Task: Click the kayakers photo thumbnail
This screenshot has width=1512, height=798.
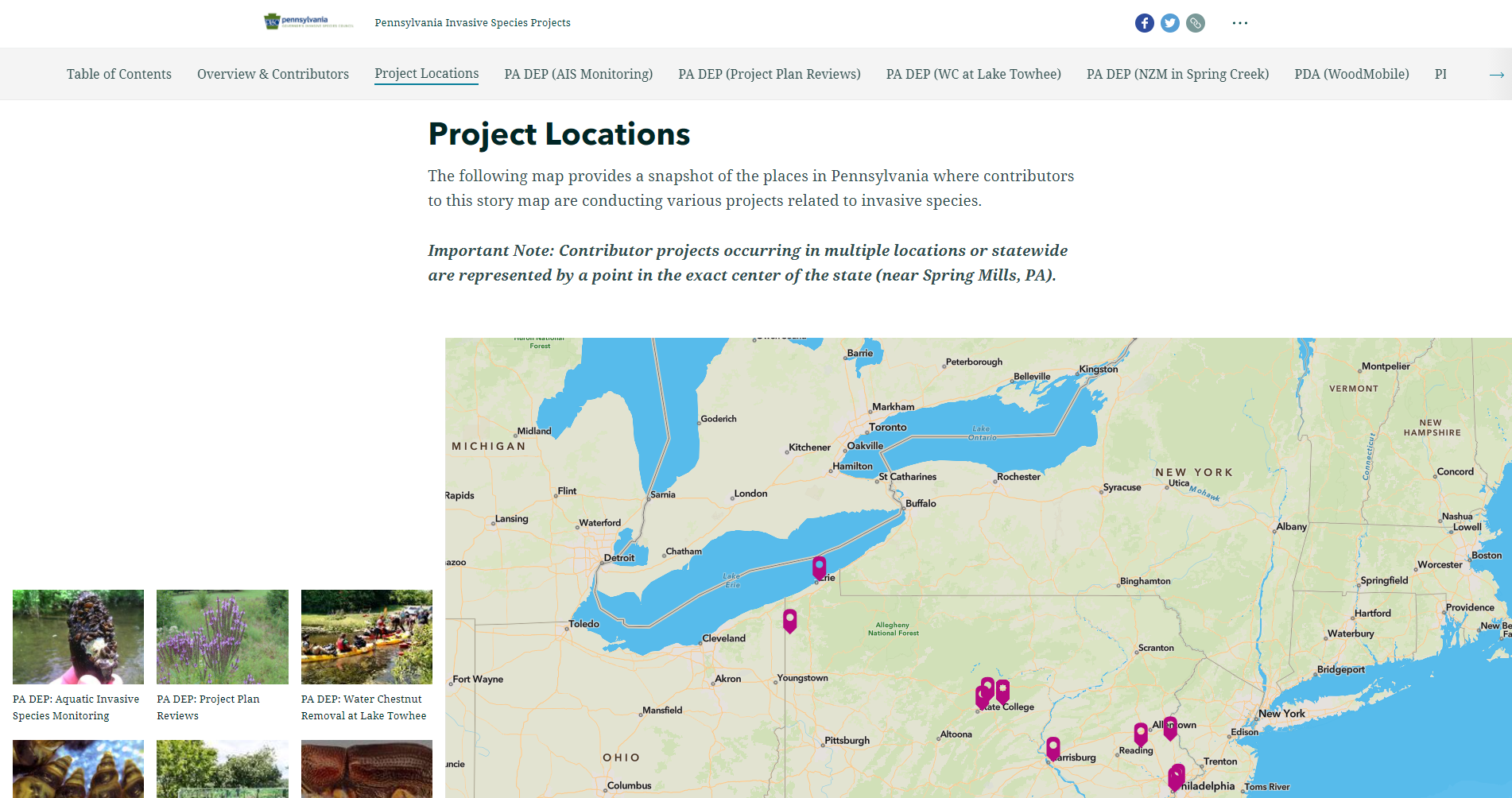Action: (x=366, y=636)
